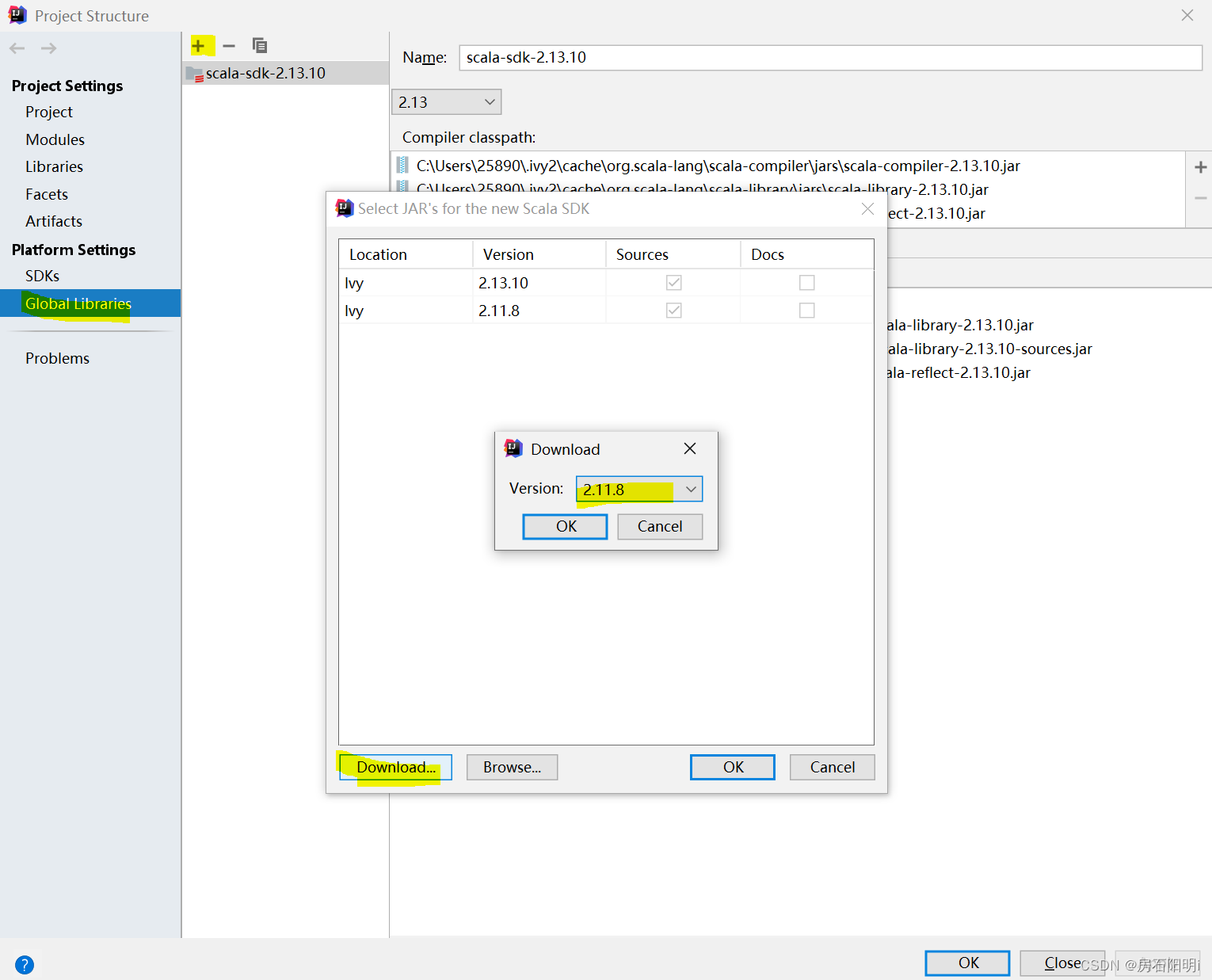Select the Ivy 2.13.10 row
This screenshot has height=980, width=1212.
click(x=606, y=283)
